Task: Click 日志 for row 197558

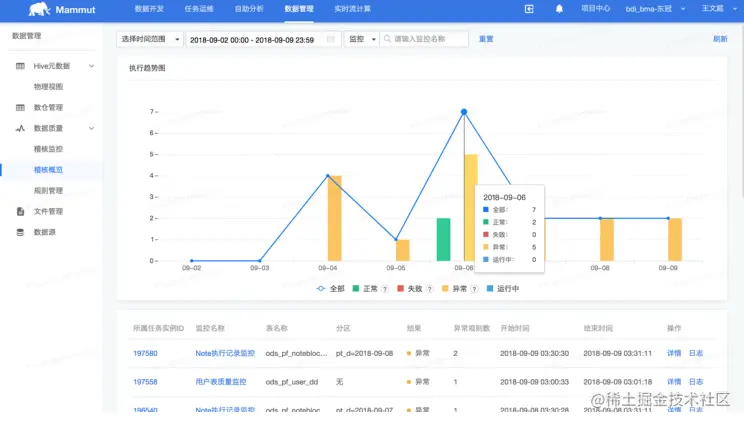Action: [x=696, y=382]
